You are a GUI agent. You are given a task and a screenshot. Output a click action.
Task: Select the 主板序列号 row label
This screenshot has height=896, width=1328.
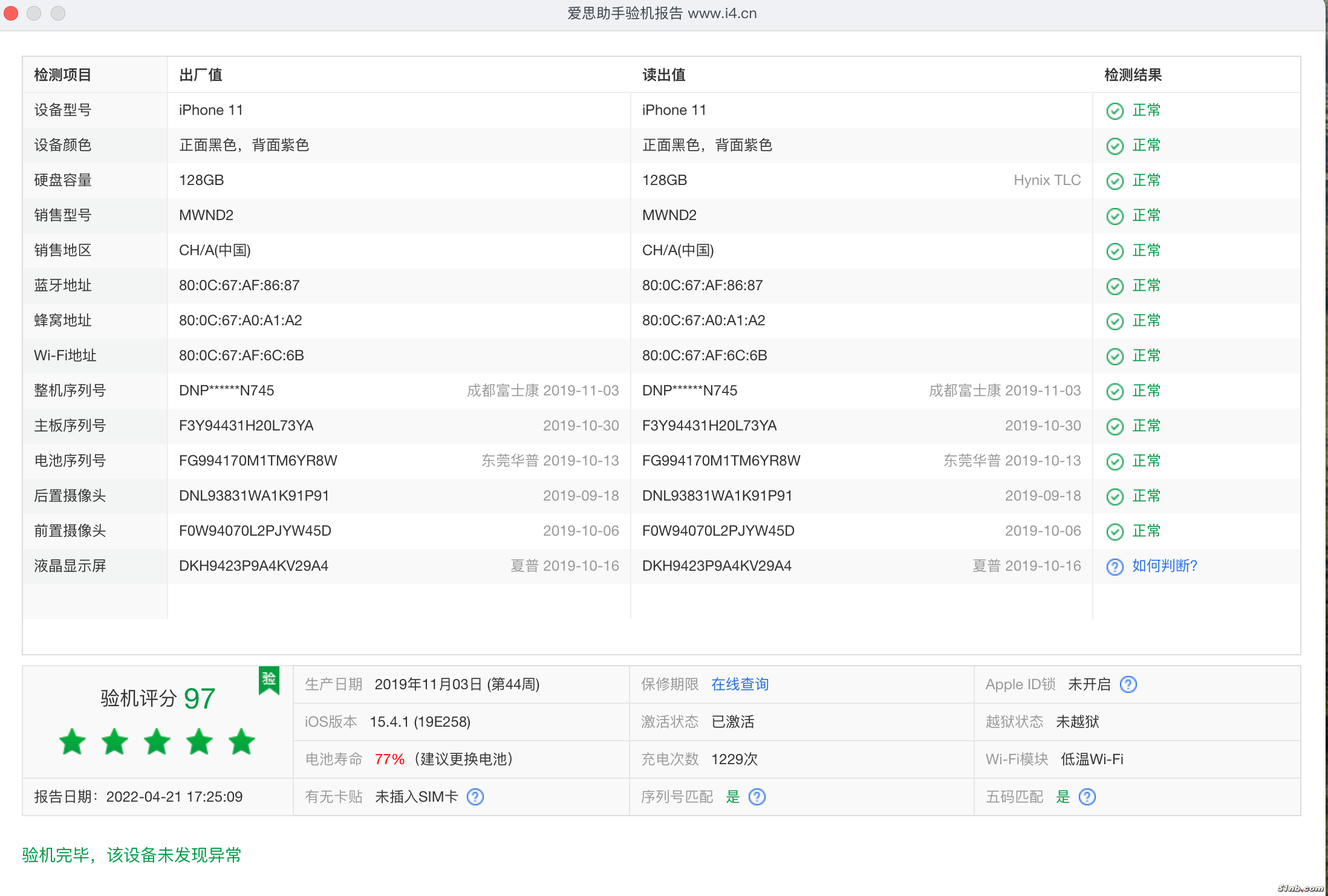click(70, 426)
